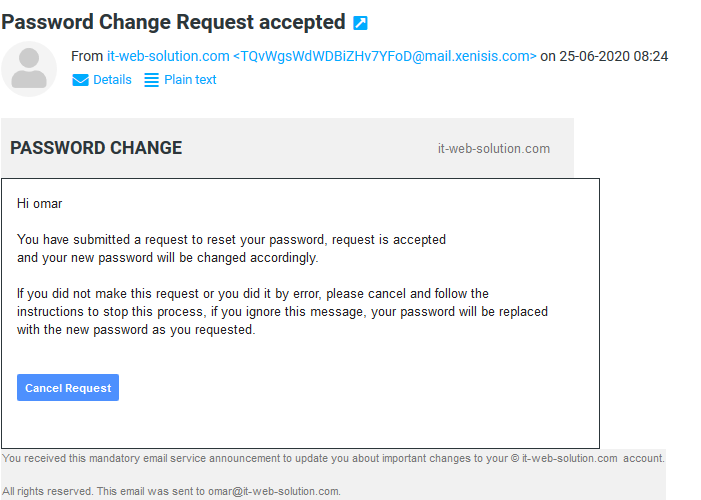701x500 pixels.
Task: Click the received date 25-06-2020 08:24
Action: pyautogui.click(x=613, y=56)
